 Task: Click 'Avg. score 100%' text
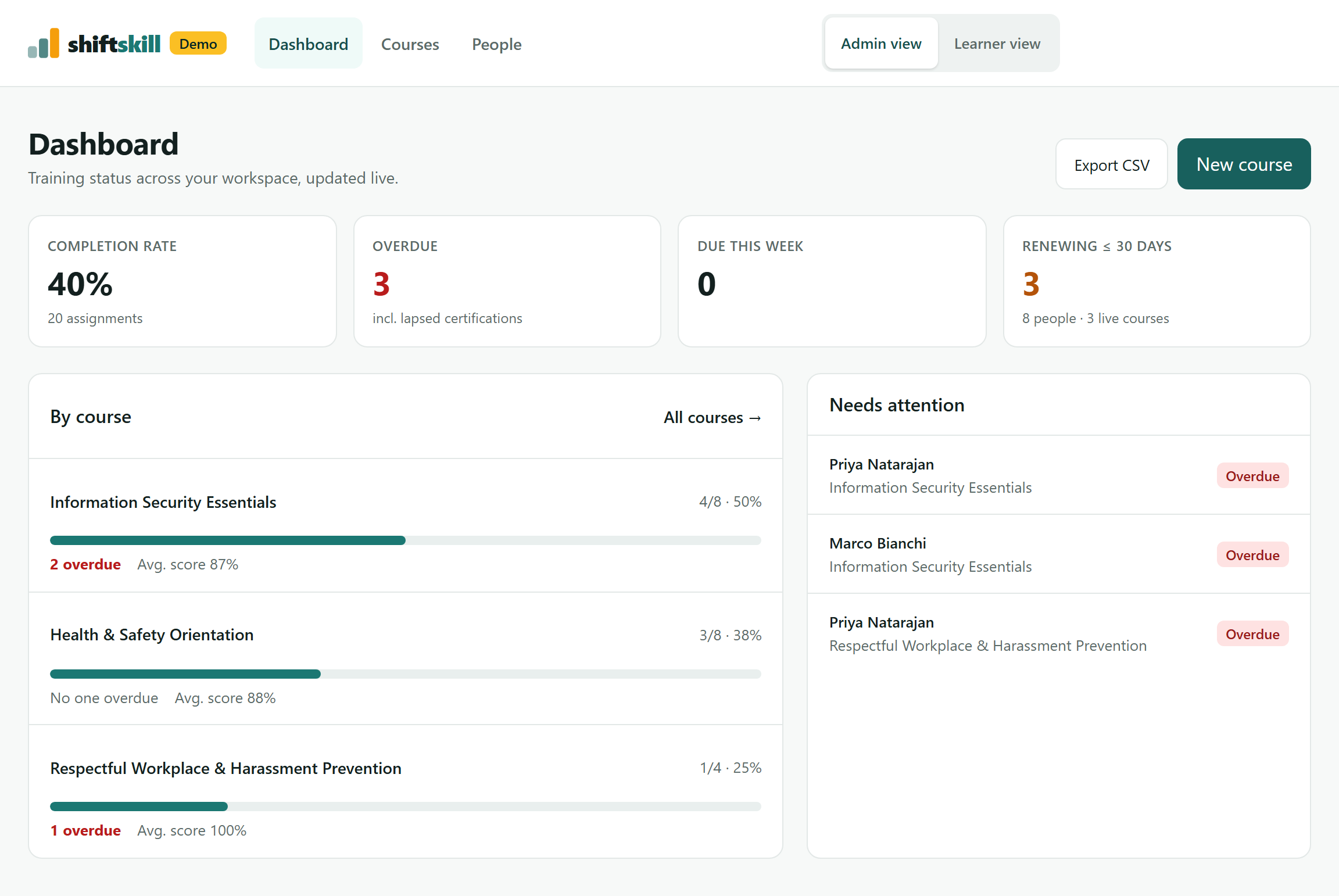click(x=192, y=830)
